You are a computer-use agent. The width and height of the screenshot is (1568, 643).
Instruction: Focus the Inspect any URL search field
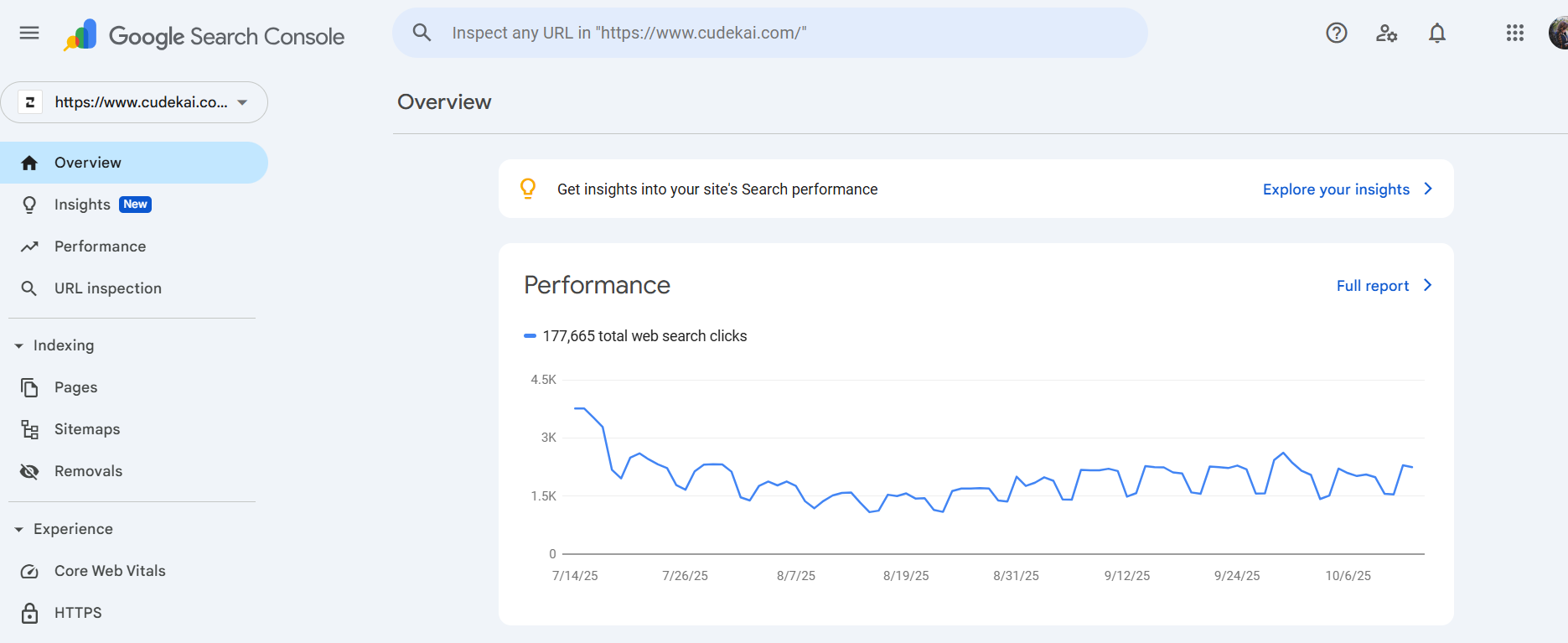point(770,33)
